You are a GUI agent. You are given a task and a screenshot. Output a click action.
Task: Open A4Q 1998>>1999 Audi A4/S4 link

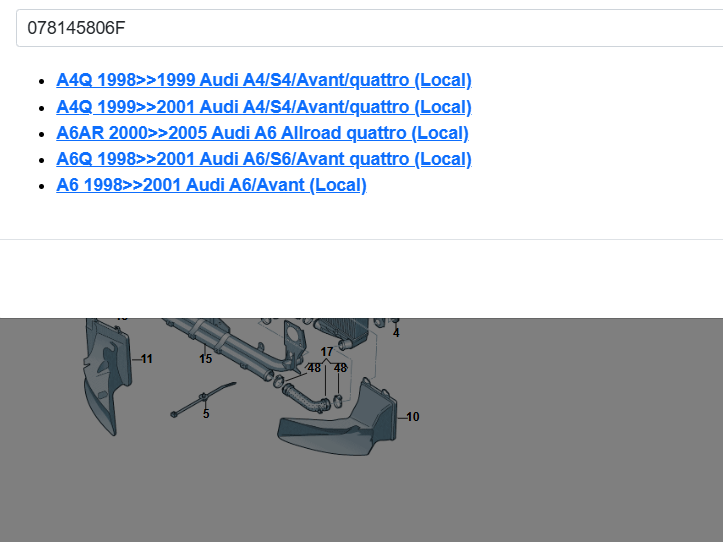pos(264,81)
